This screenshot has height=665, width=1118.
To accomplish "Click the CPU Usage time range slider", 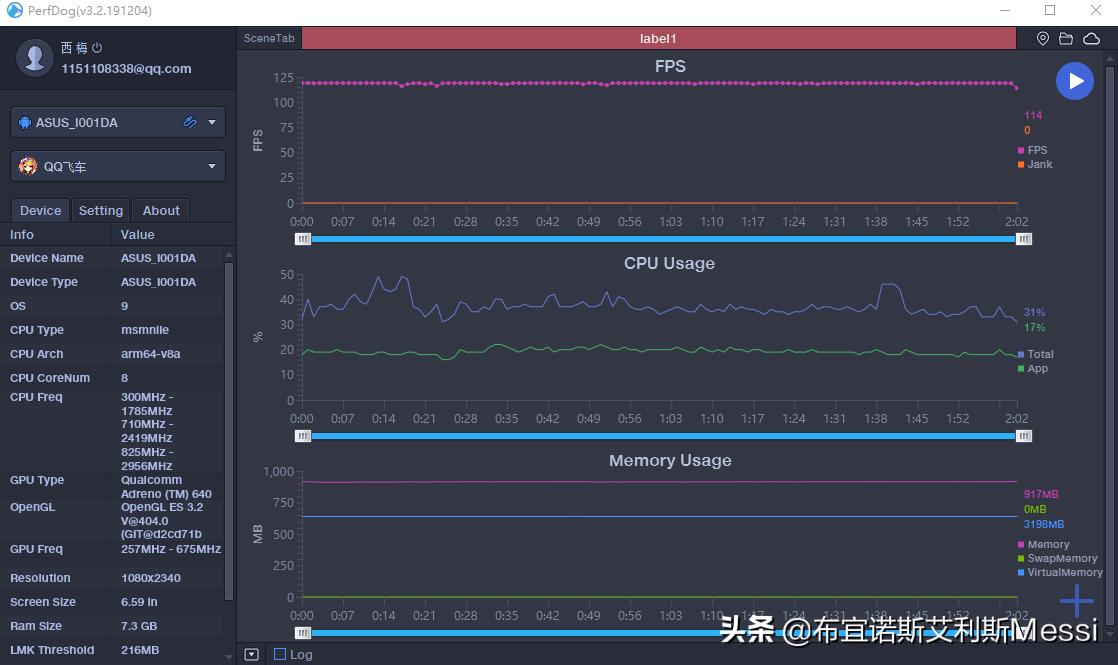I will coord(660,436).
